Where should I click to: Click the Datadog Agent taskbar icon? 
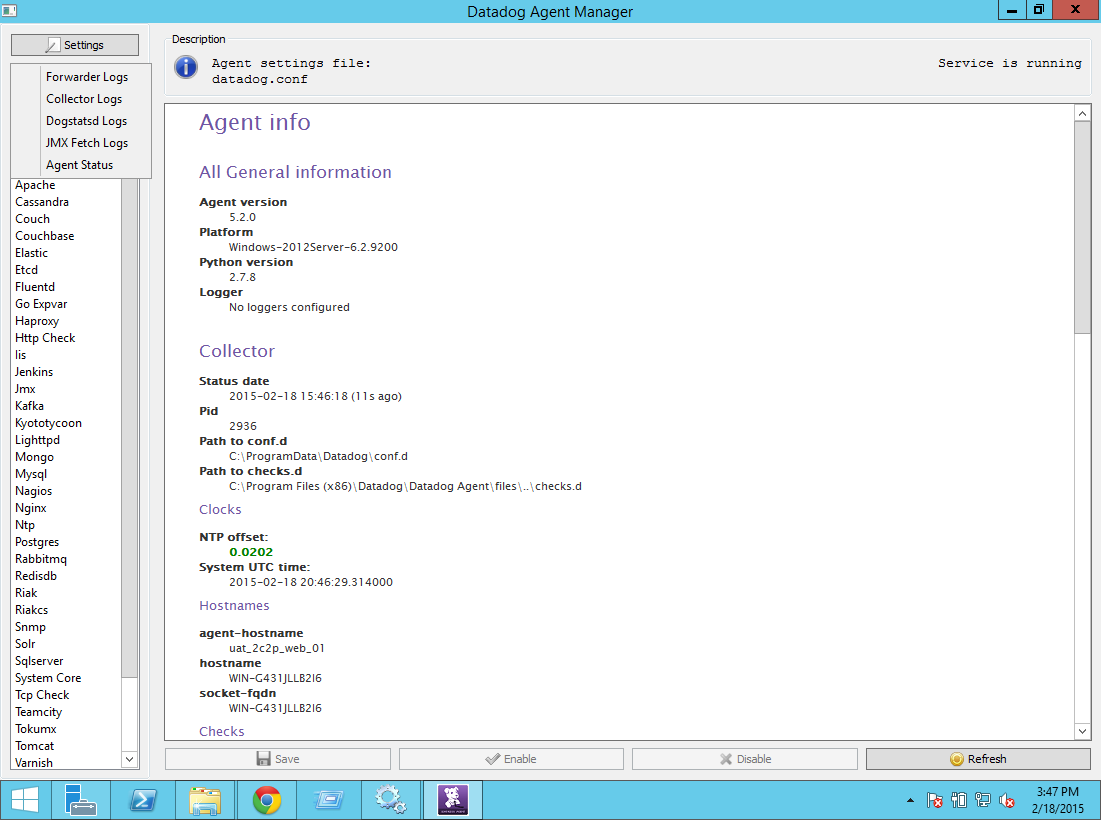[452, 800]
